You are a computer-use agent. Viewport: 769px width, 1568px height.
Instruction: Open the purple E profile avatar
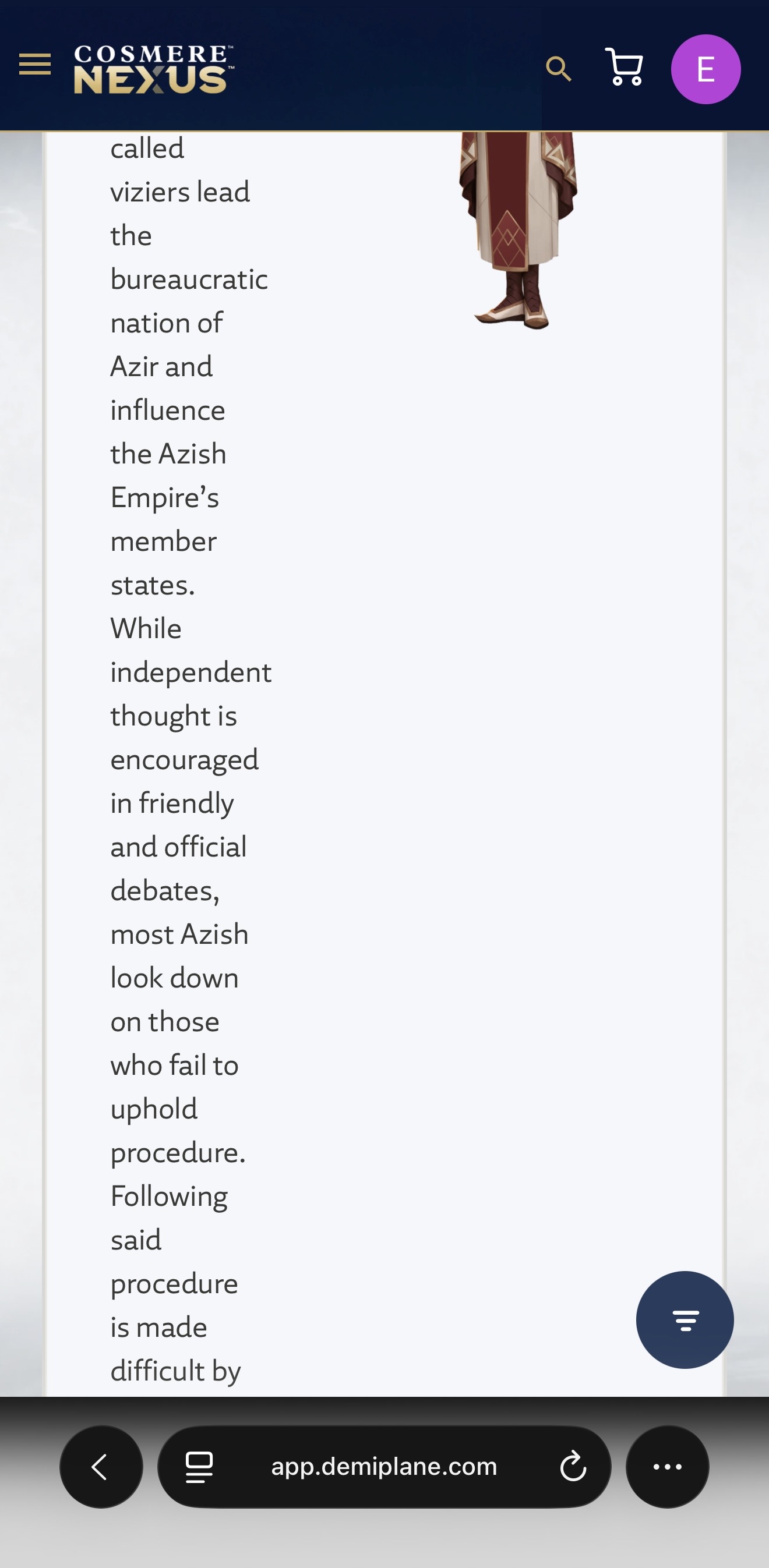[x=705, y=69]
